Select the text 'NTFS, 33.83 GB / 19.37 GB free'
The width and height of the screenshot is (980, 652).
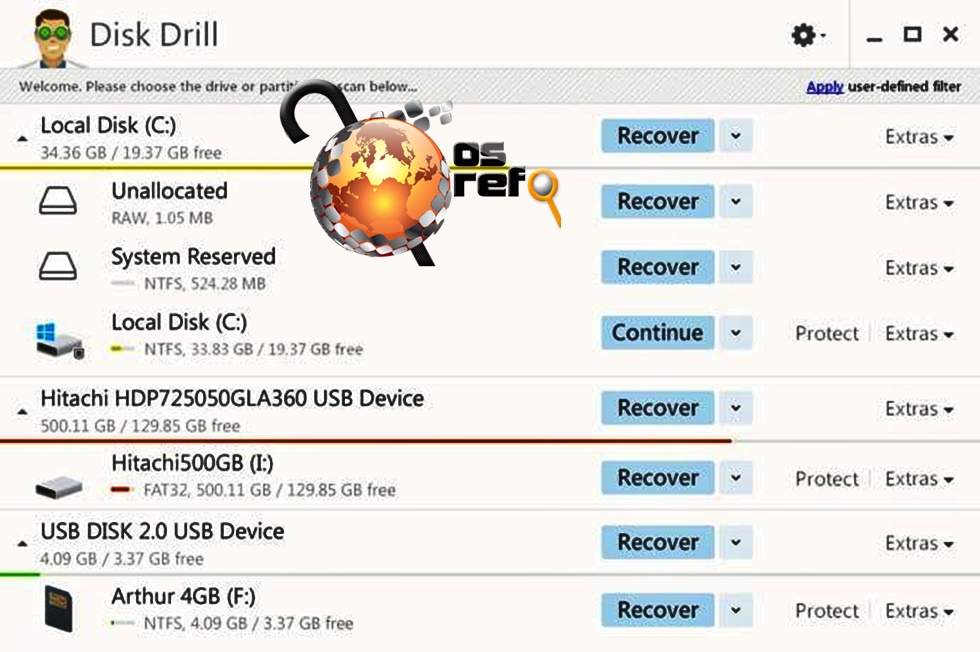point(253,349)
